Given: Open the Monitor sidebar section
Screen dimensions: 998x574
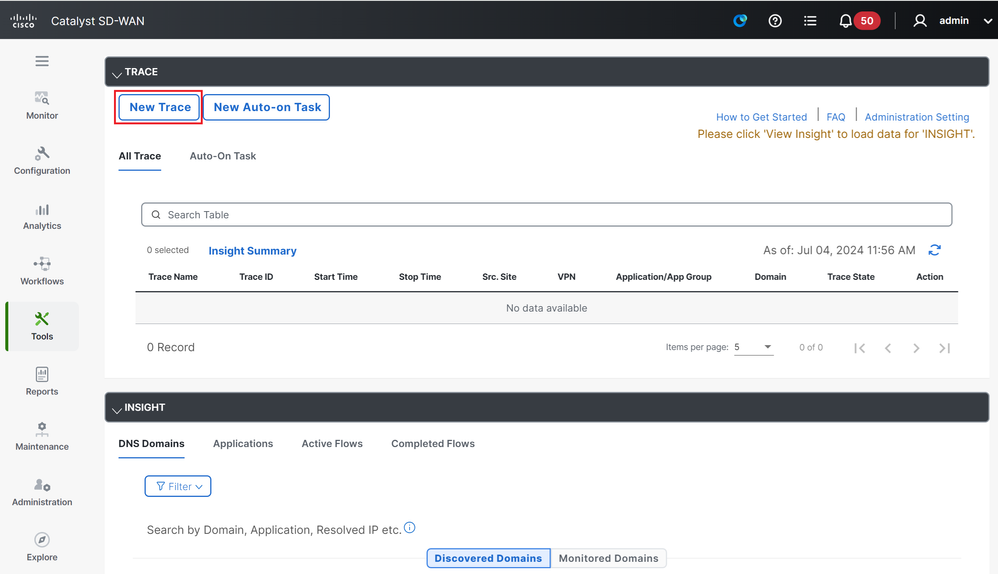Looking at the screenshot, I should pyautogui.click(x=42, y=106).
